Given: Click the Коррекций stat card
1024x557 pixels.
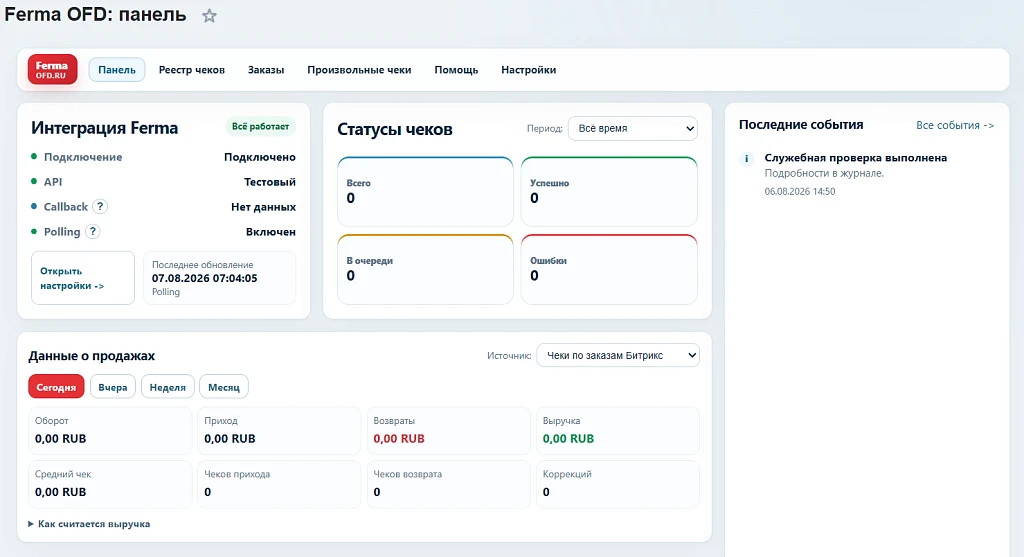Looking at the screenshot, I should coord(618,484).
